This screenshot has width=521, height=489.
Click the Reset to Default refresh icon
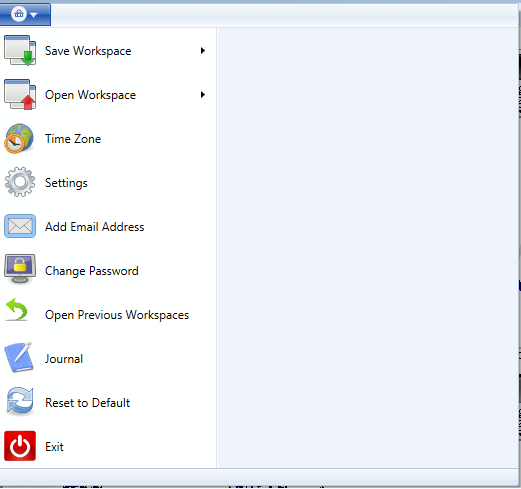pyautogui.click(x=20, y=402)
